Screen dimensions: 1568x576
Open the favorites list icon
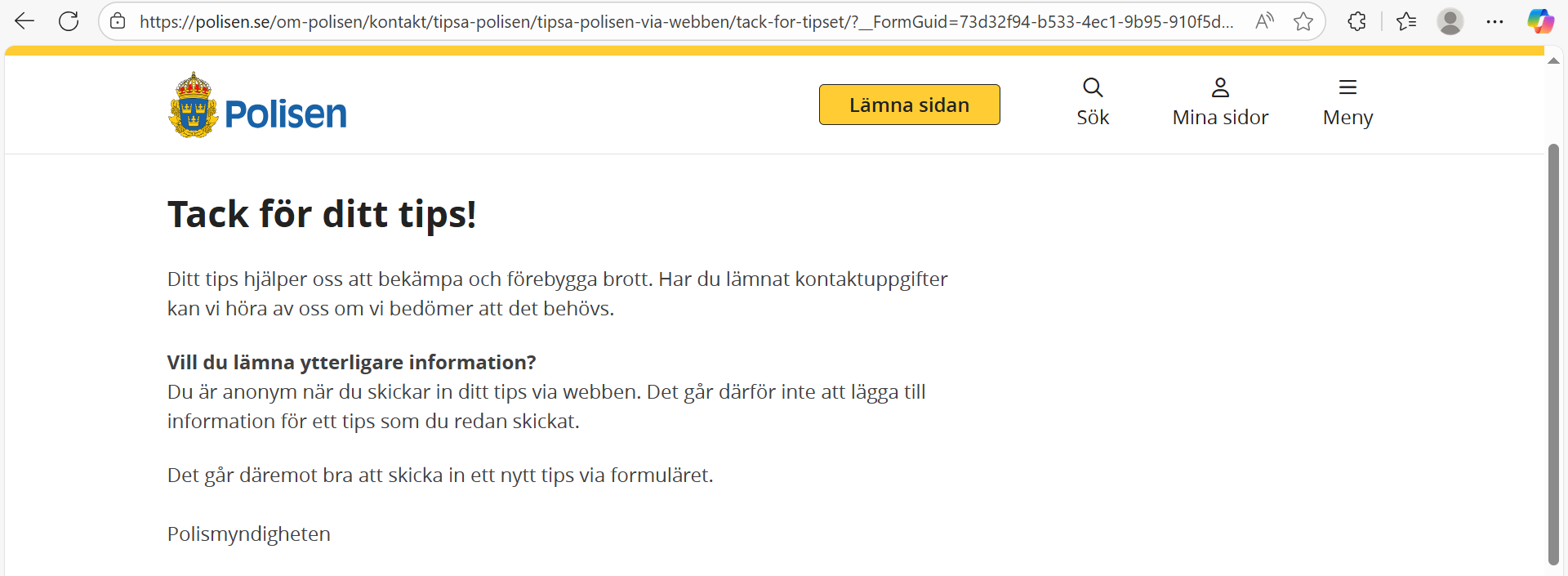[1406, 21]
